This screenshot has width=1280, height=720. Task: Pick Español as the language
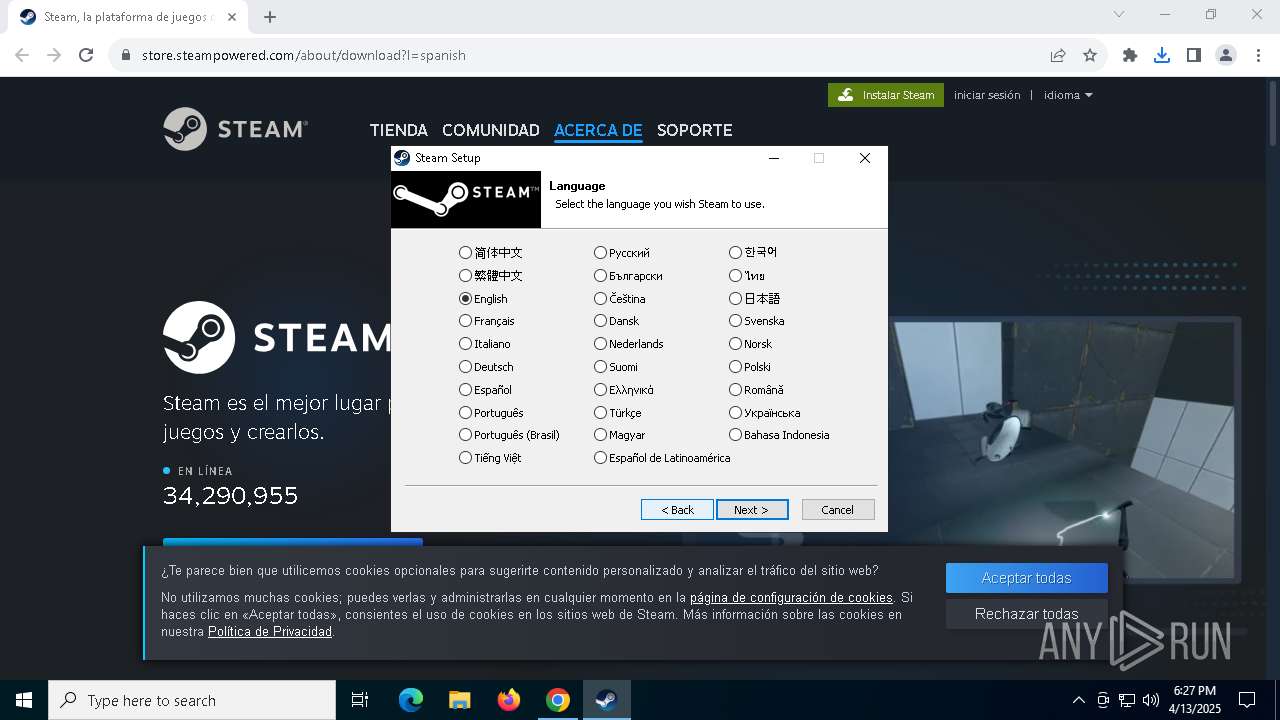(486, 390)
